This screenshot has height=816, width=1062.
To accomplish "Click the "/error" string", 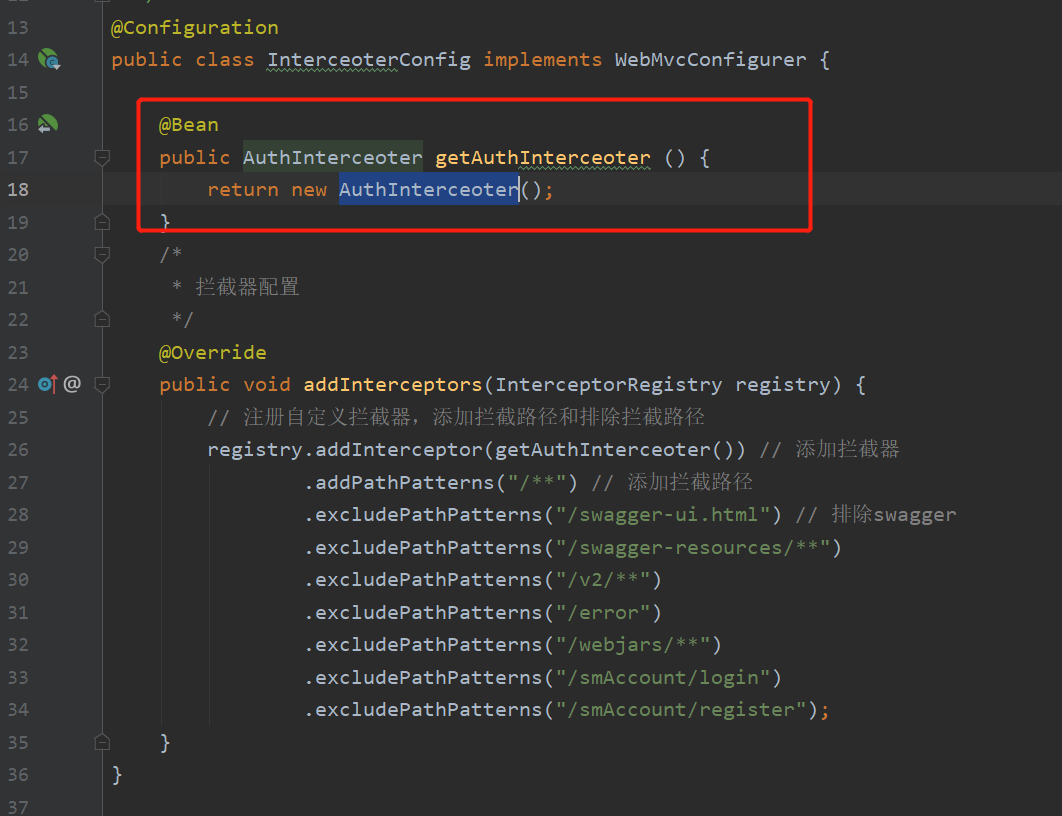I will pyautogui.click(x=603, y=612).
